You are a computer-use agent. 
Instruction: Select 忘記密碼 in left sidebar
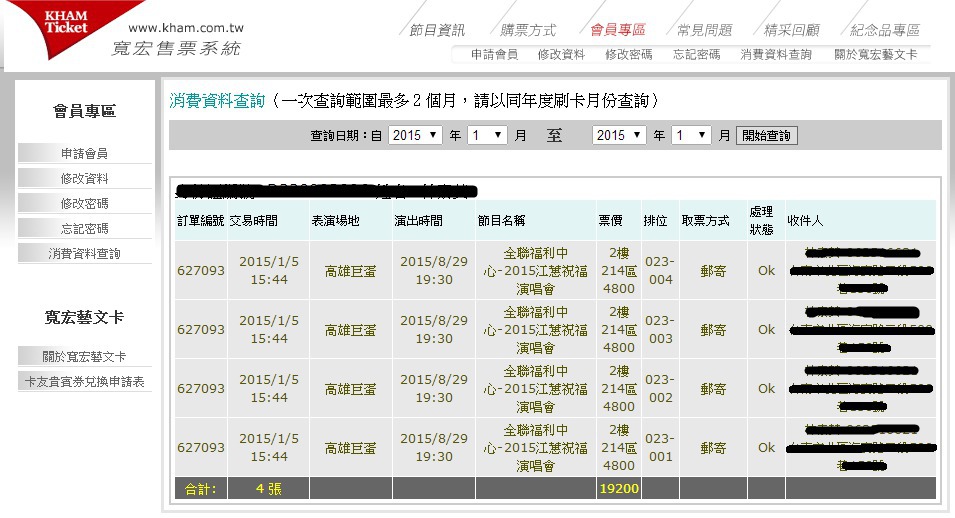[85, 229]
